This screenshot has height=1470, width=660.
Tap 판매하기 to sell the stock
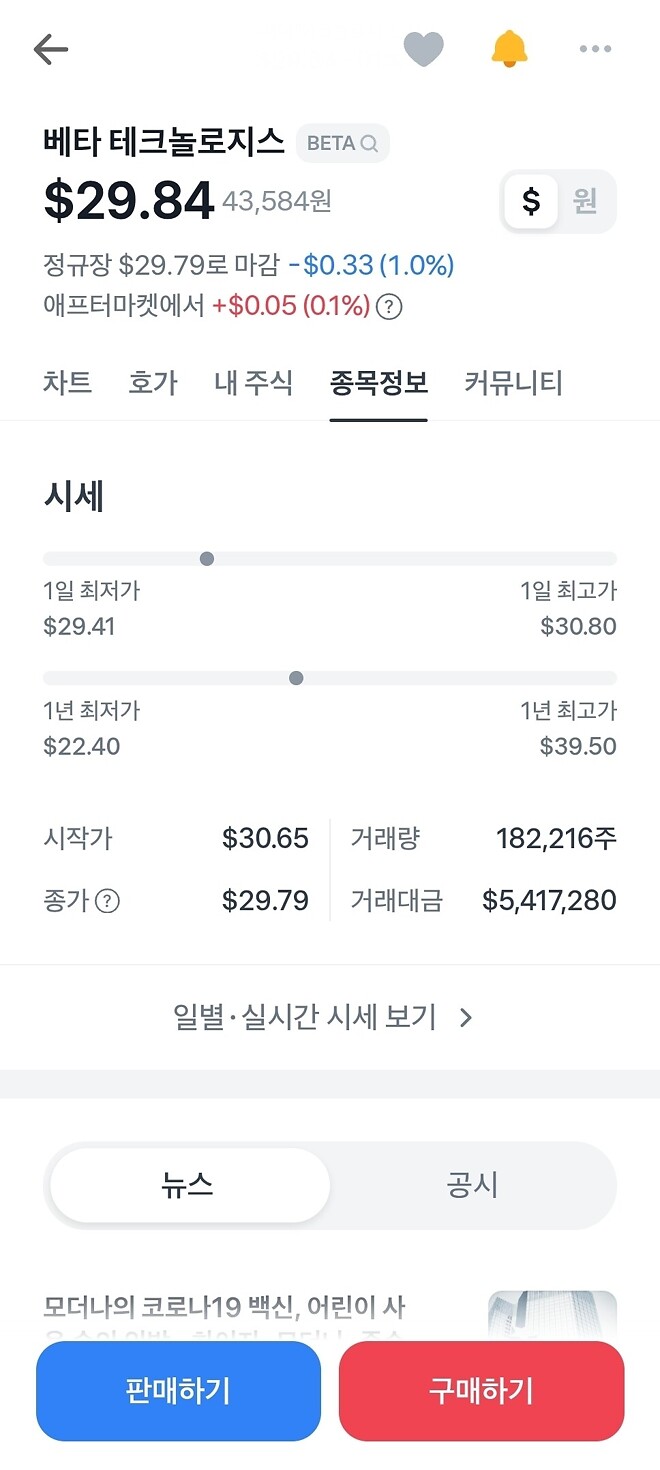(x=178, y=1391)
